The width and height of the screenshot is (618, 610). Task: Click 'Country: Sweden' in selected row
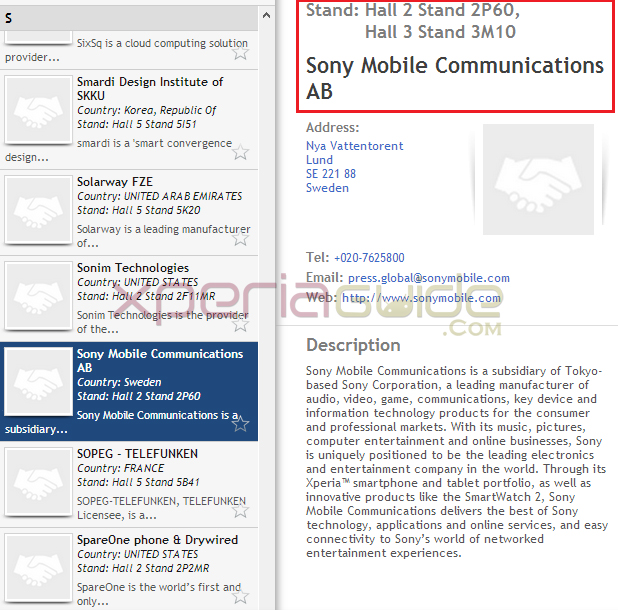tap(119, 382)
